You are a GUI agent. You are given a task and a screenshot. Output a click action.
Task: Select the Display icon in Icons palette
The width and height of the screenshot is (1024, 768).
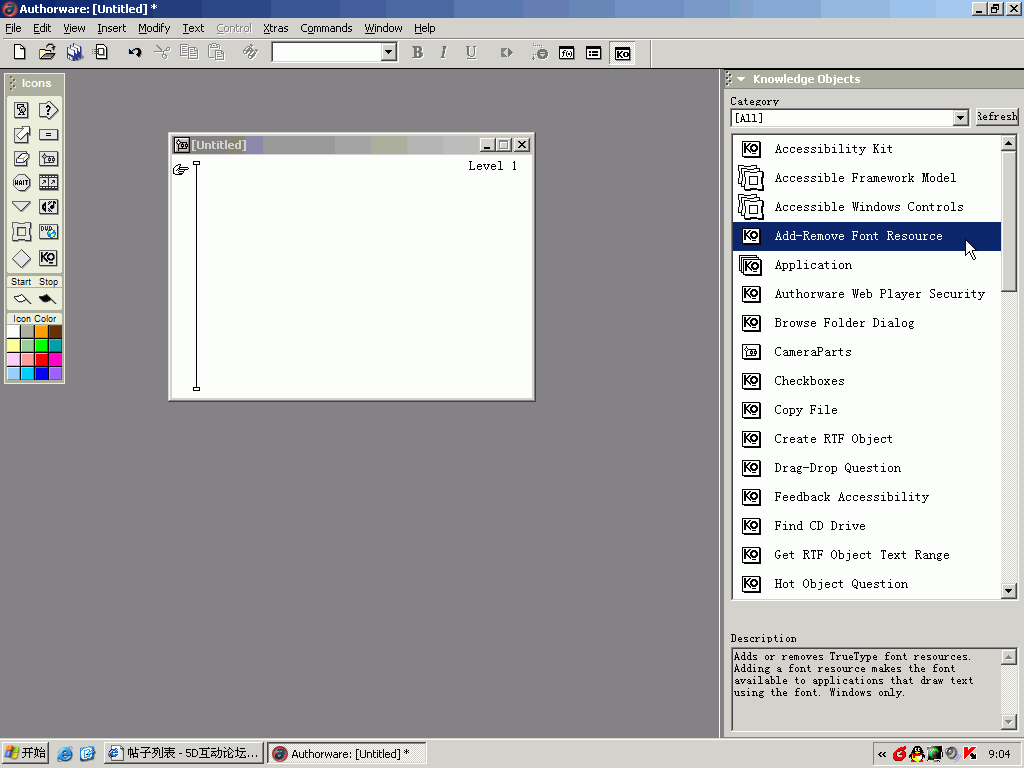(22, 110)
